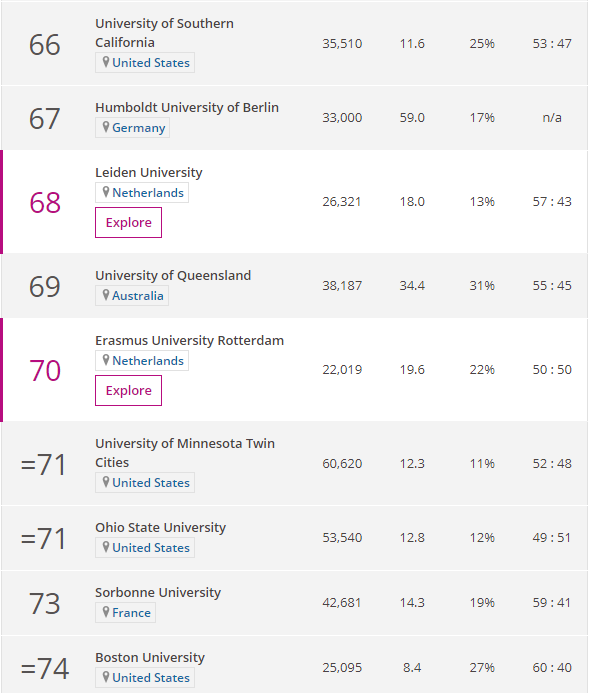This screenshot has width=591, height=693.
Task: Click the pin icon under Boston University
Action: pos(106,677)
